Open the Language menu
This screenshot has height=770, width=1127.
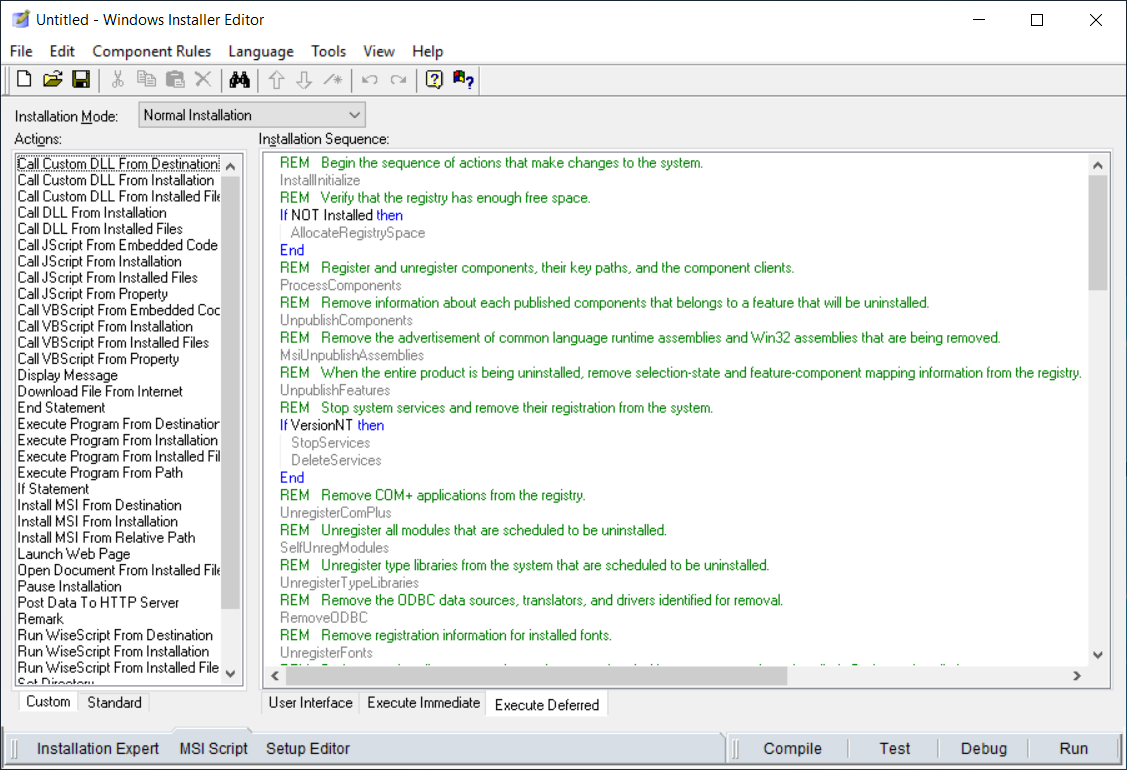[x=261, y=51]
